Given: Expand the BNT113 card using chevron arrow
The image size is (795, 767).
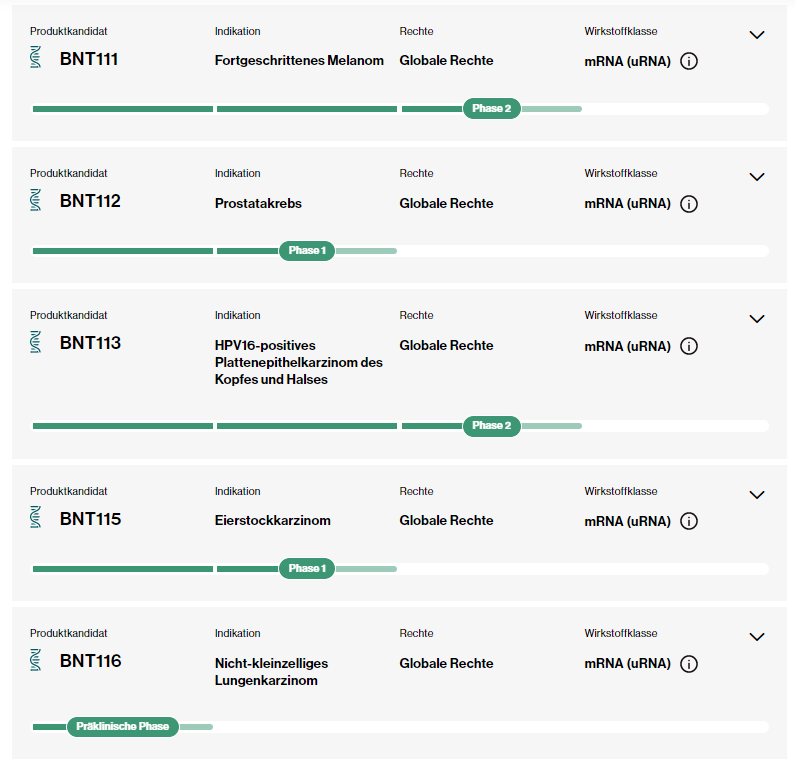Looking at the screenshot, I should (x=757, y=319).
